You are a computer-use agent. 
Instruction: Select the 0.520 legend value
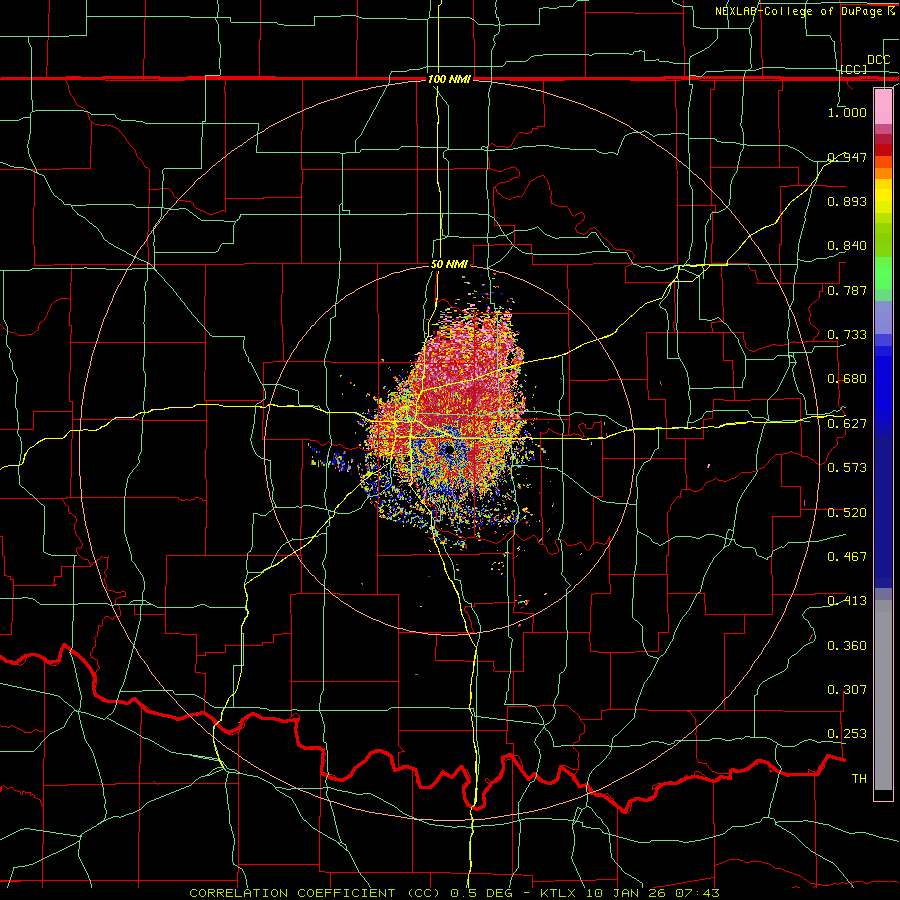[847, 513]
